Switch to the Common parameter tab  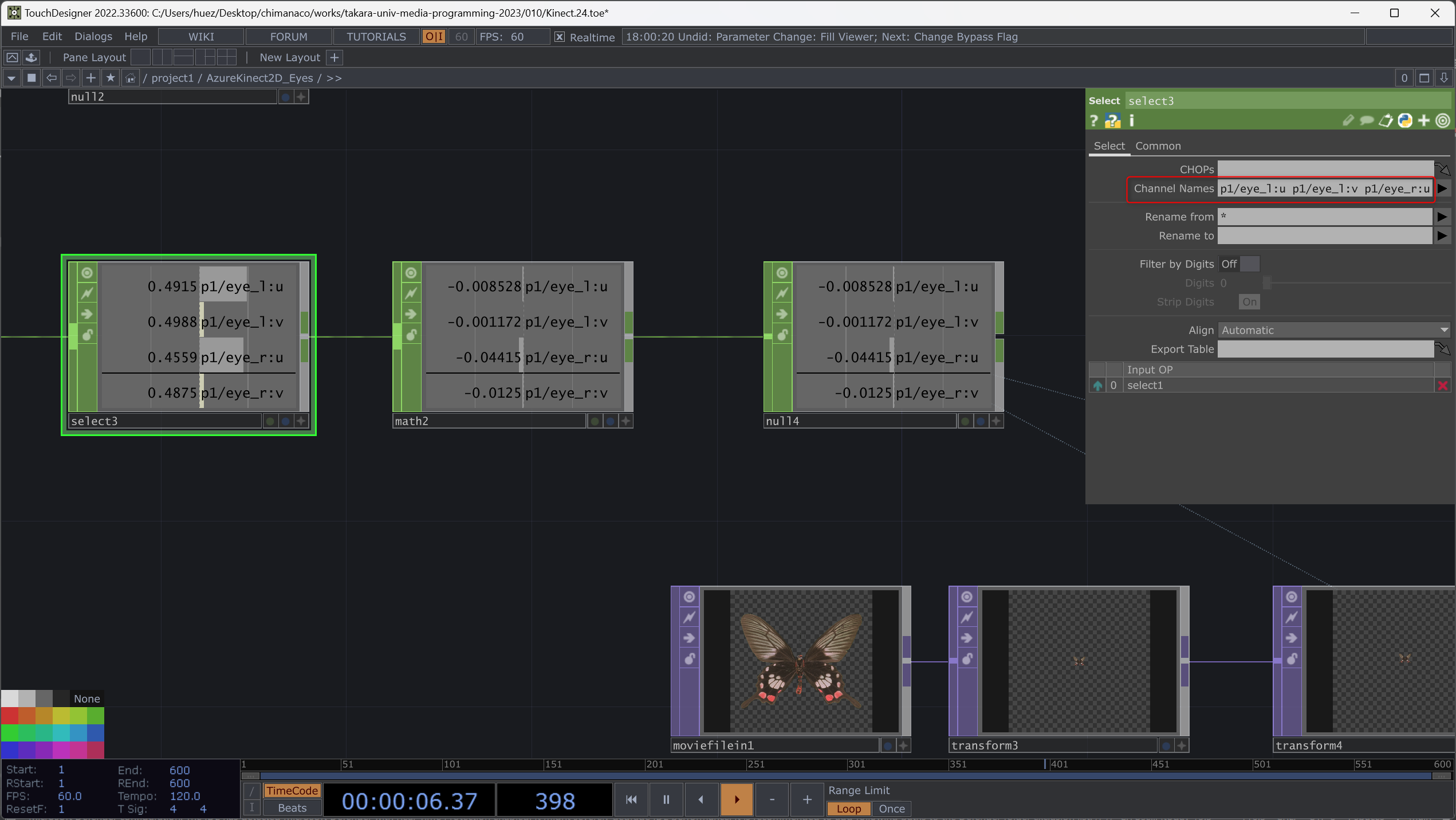[1158, 146]
